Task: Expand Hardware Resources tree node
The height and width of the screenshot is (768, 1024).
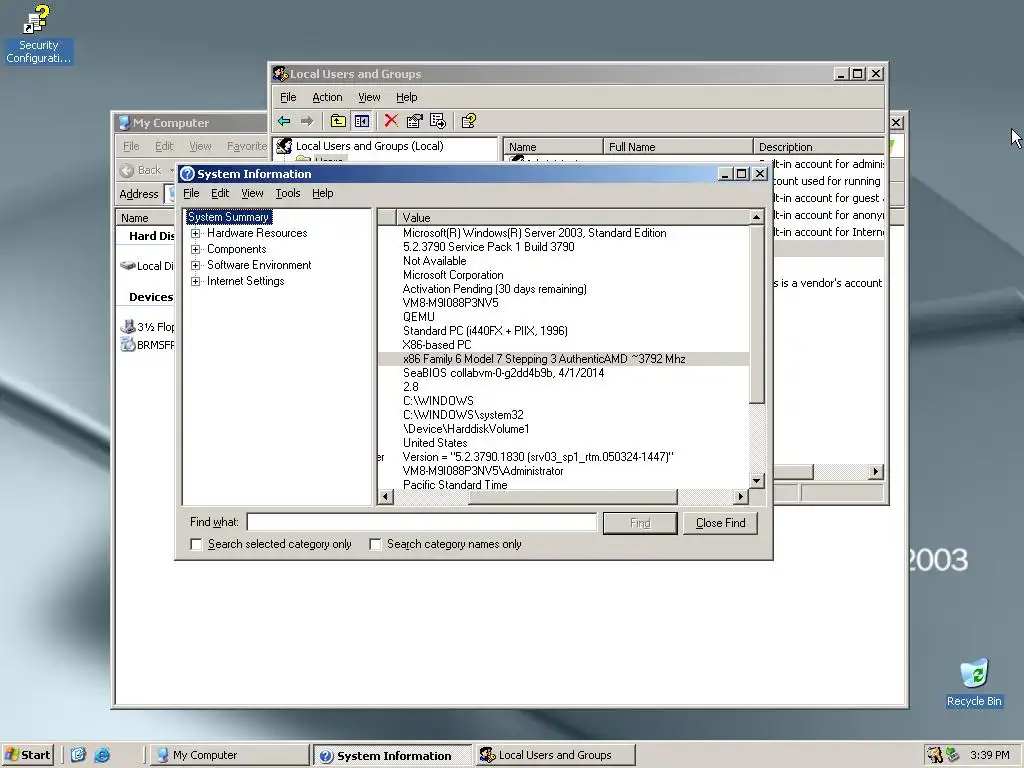Action: coord(195,233)
